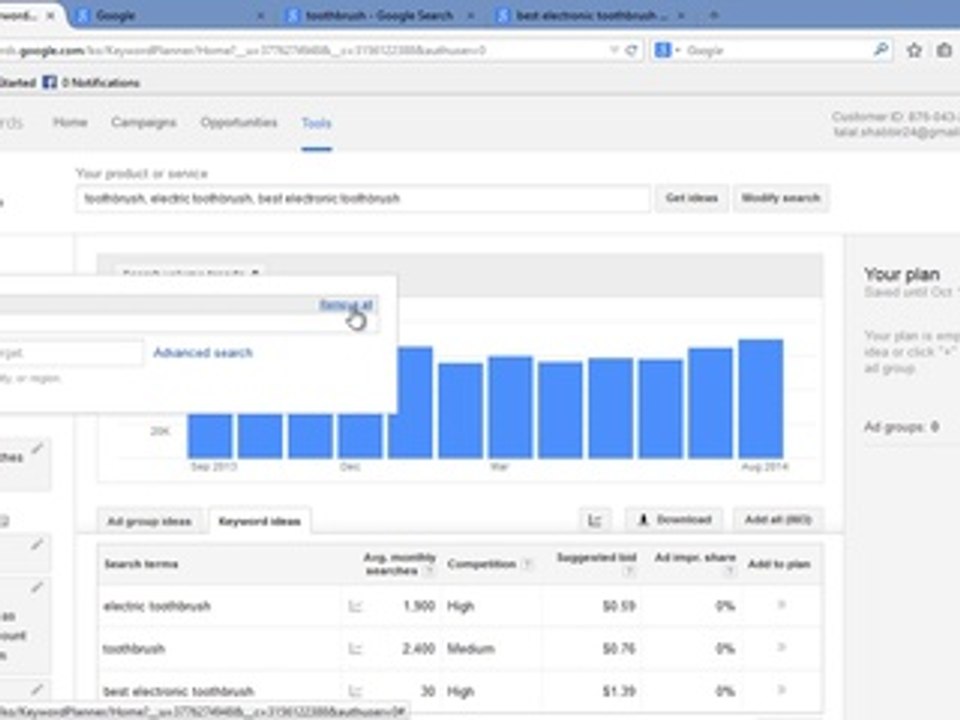Open the Home navigation item

[70, 122]
